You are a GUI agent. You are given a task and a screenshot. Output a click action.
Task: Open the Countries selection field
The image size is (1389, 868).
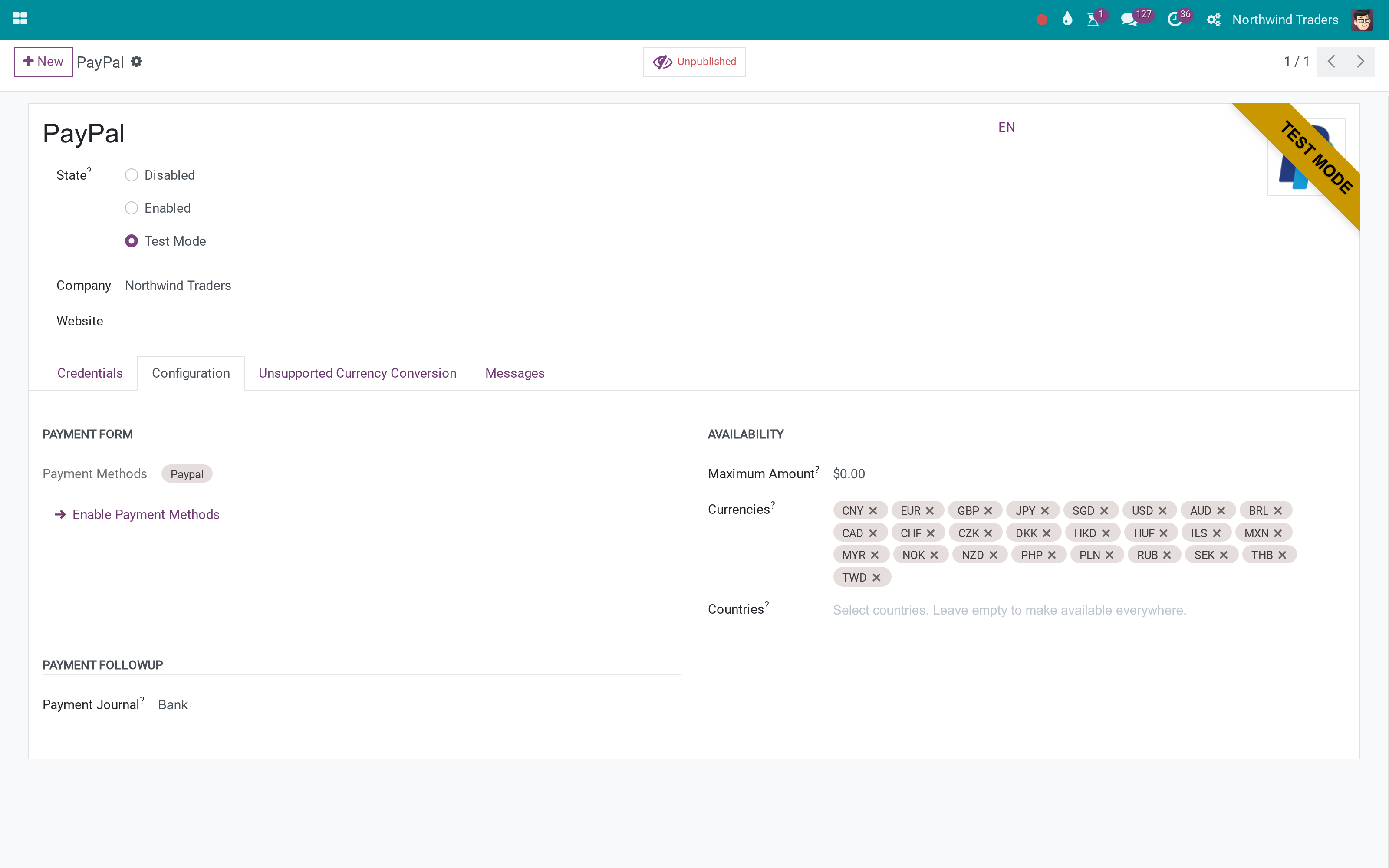tap(1089, 610)
